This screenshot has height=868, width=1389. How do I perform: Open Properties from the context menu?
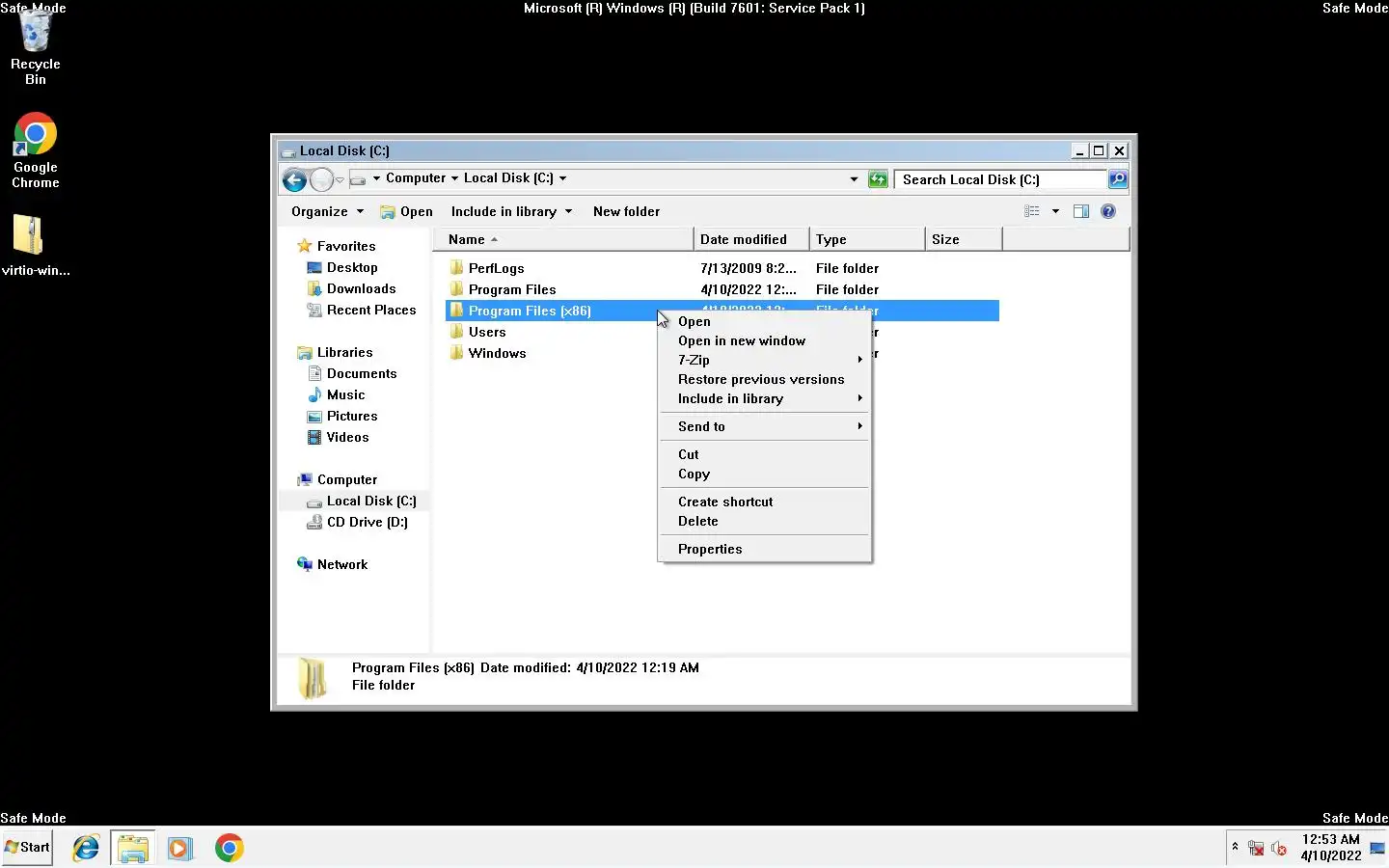[766, 549]
